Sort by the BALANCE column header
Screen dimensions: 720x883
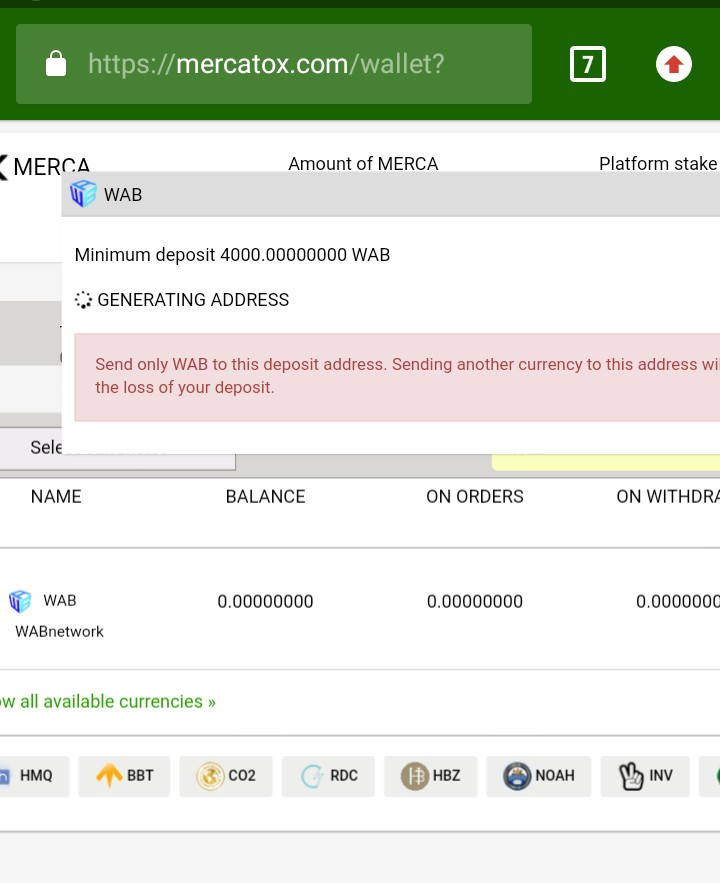click(x=266, y=497)
